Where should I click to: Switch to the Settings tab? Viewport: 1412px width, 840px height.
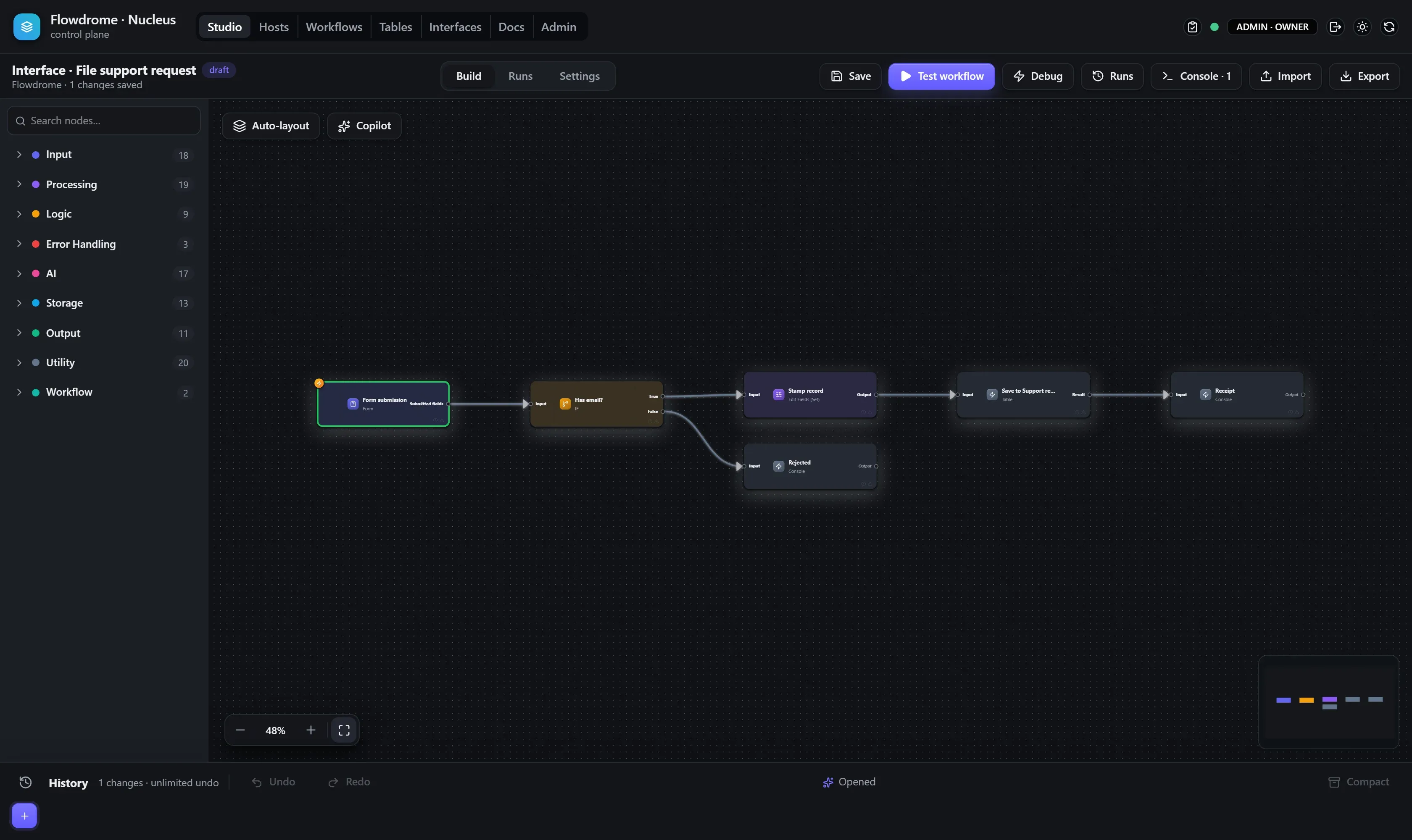[580, 76]
